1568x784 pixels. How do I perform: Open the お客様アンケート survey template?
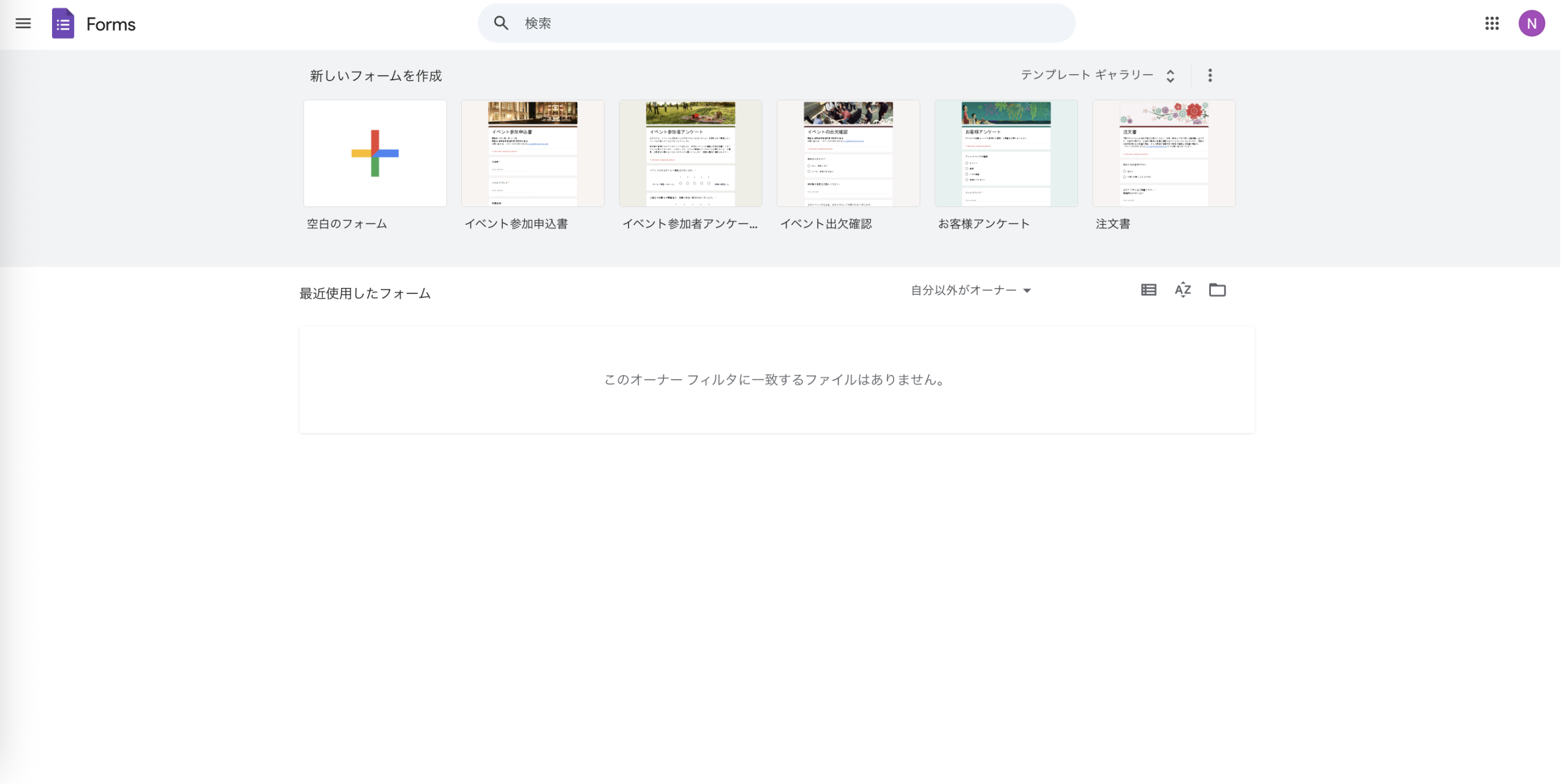pos(1005,153)
